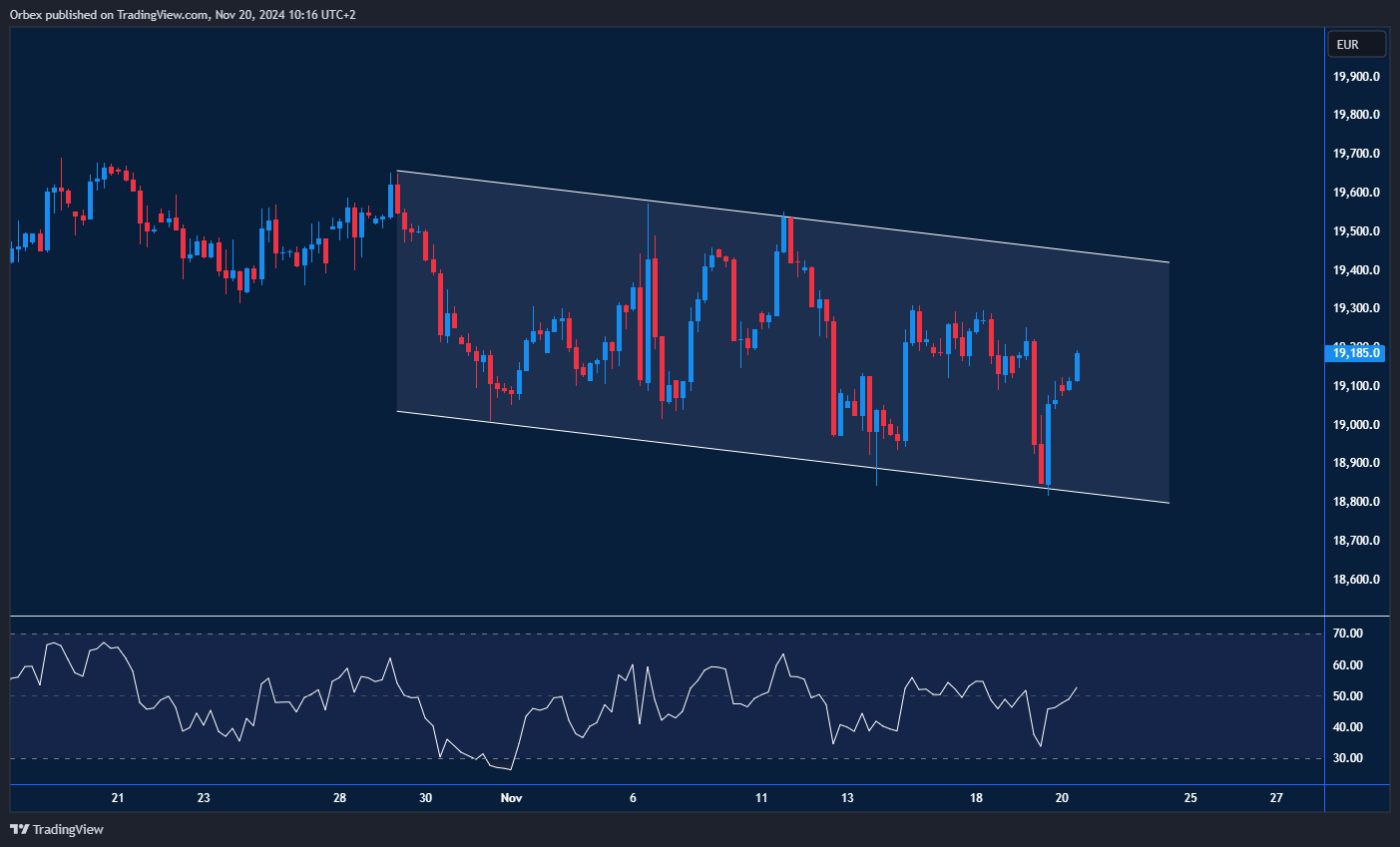Click the RSI 30.00 level label
Viewport: 1400px width, 847px height.
click(1348, 758)
